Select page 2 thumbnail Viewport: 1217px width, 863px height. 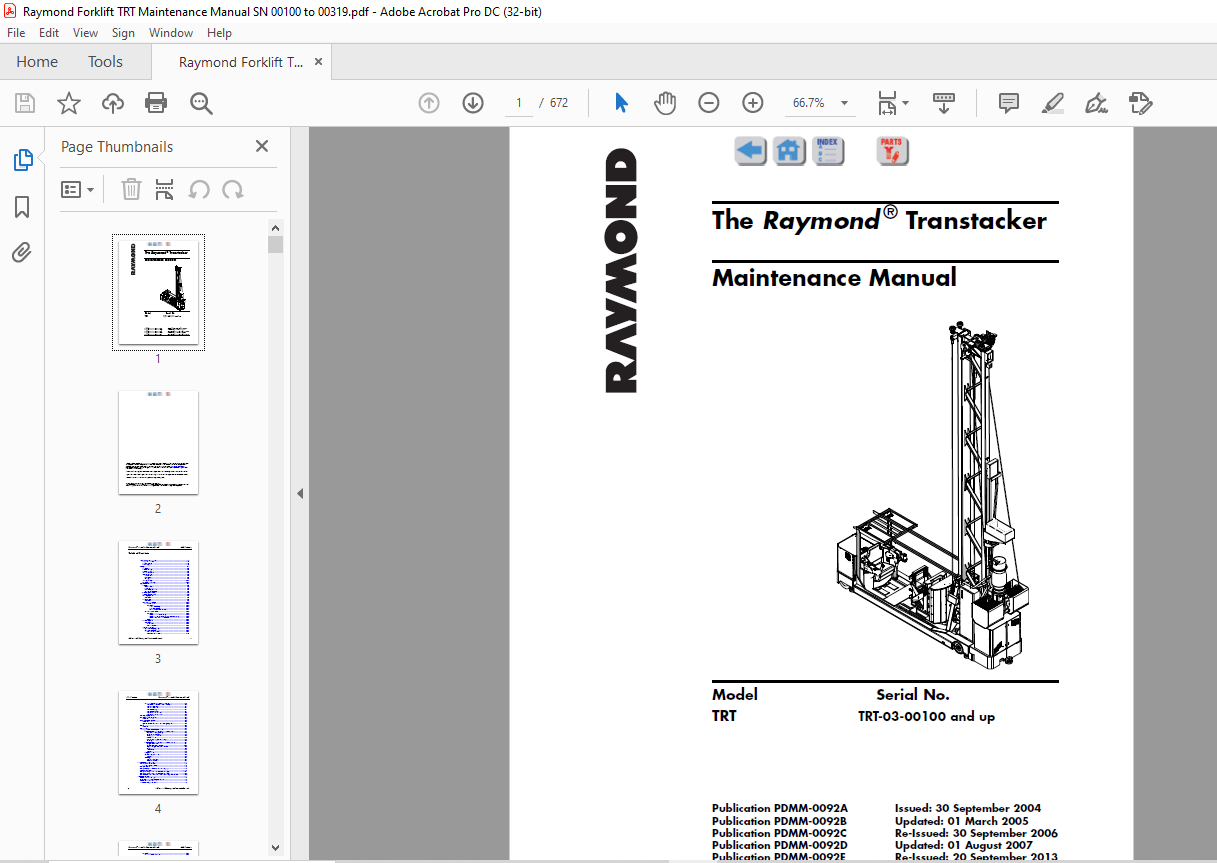pos(158,442)
